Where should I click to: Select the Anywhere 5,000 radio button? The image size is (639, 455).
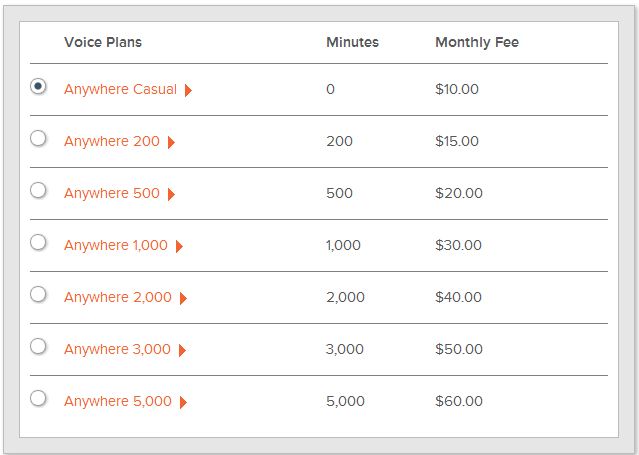pos(38,398)
